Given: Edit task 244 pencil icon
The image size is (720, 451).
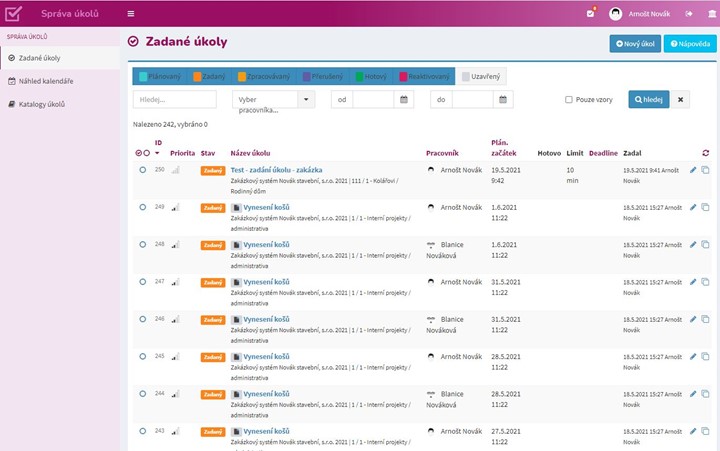Looking at the screenshot, I should 693,394.
